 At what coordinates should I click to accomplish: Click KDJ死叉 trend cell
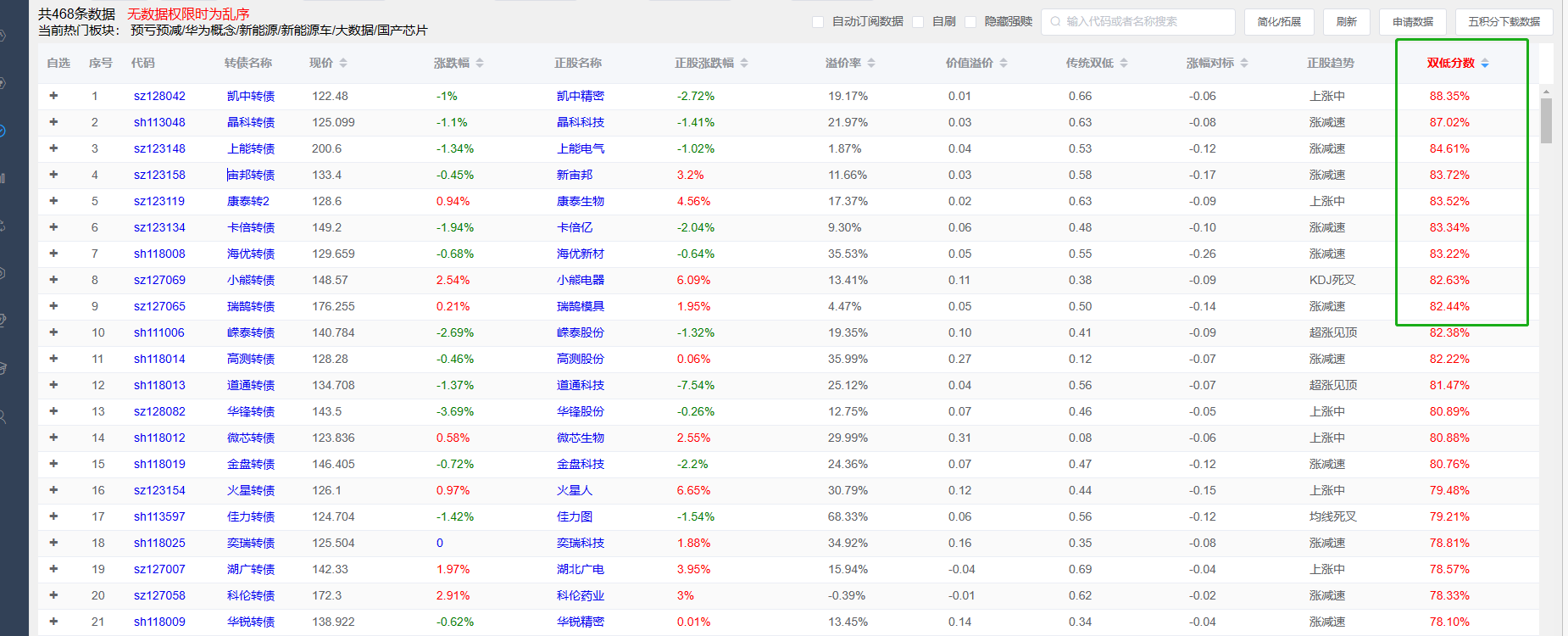coord(1332,280)
